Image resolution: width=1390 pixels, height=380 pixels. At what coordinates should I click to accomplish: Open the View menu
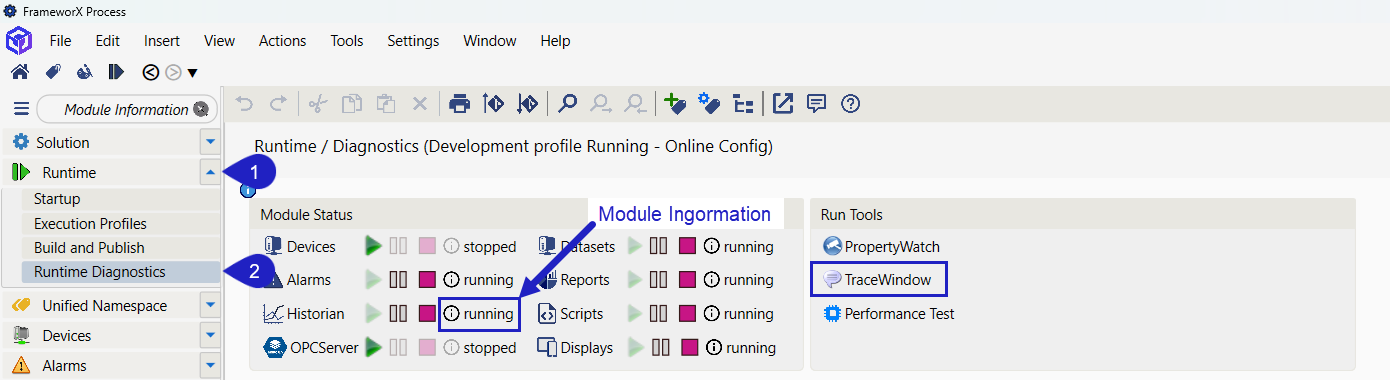(219, 41)
